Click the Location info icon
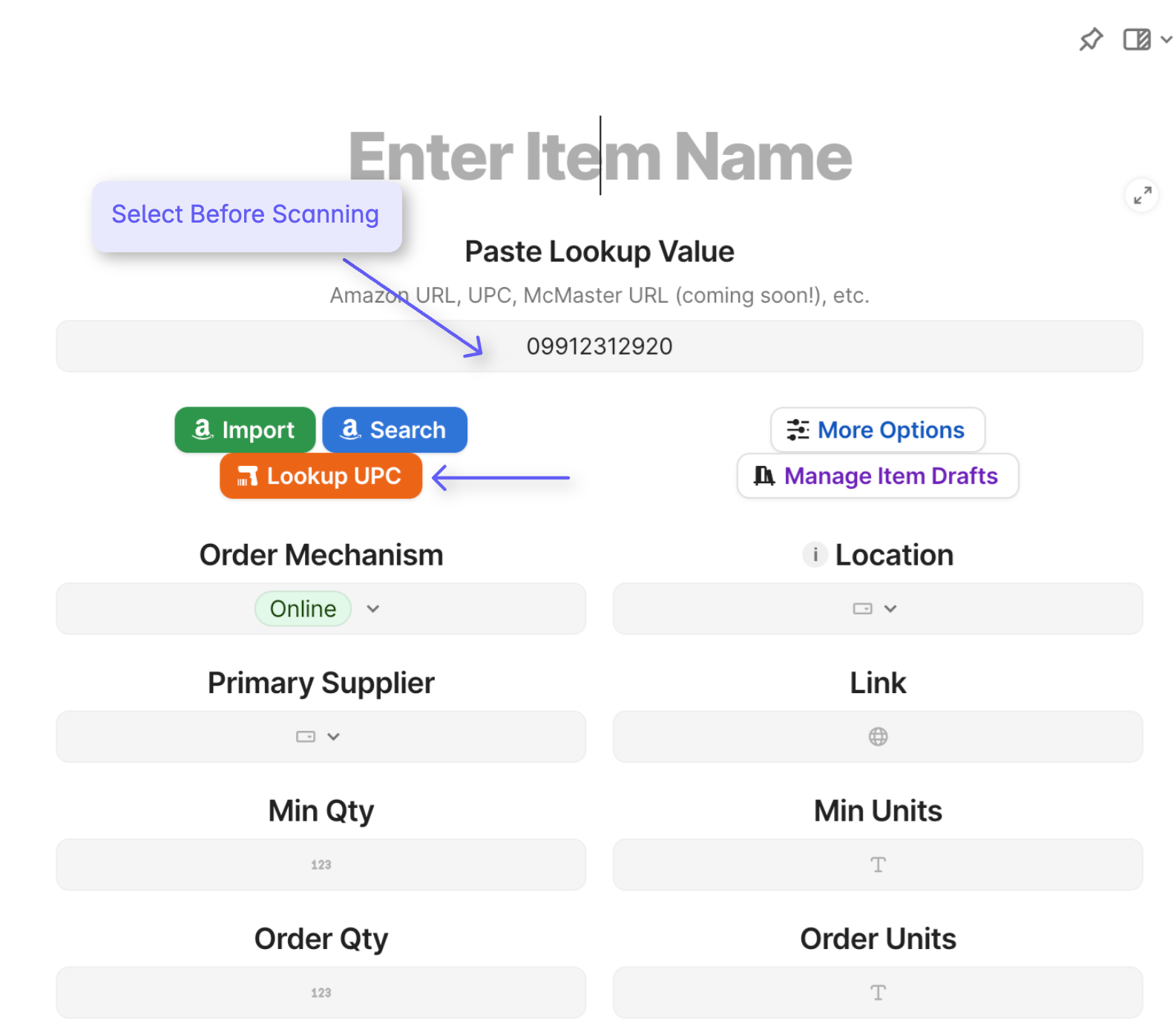 point(815,554)
